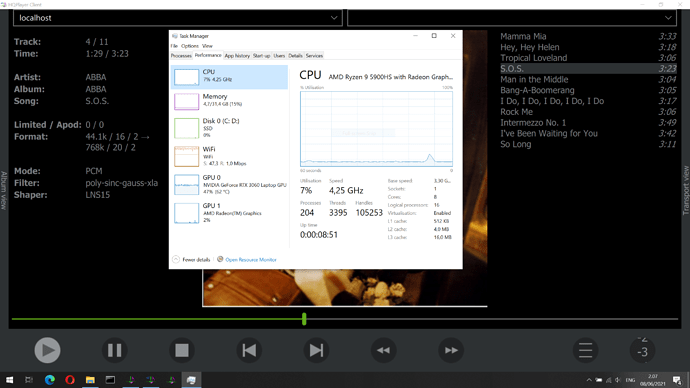
Task: Click the battery tray icon
Action: pos(599,380)
